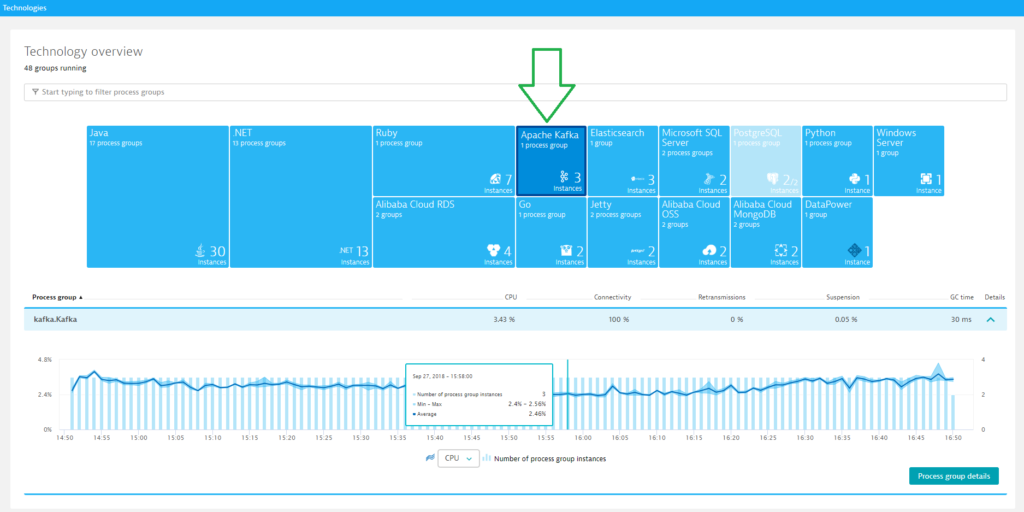
Task: Open the CPU metric dropdown
Action: click(458, 458)
